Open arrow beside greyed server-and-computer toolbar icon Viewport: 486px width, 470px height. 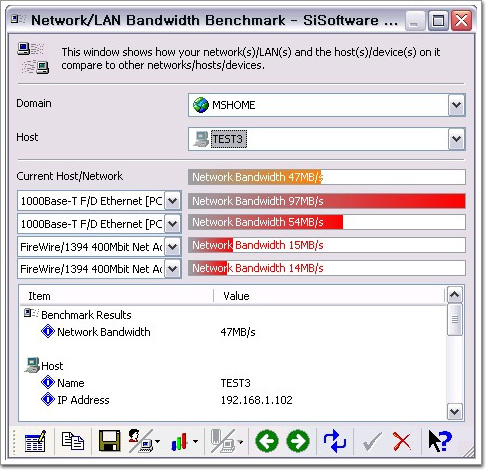pos(240,442)
